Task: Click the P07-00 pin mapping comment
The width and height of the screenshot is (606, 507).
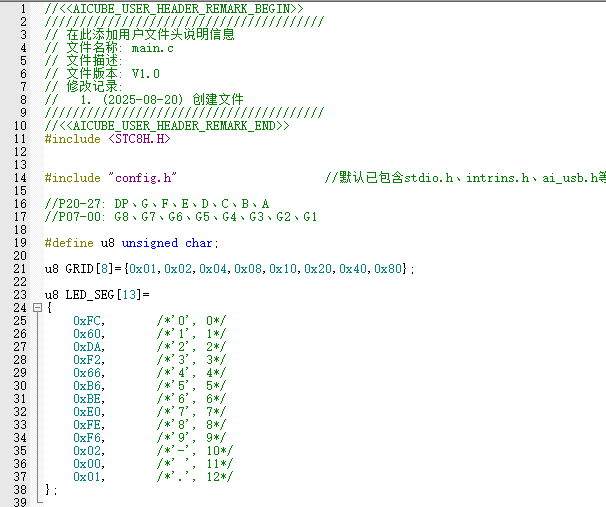Action: [x=180, y=217]
